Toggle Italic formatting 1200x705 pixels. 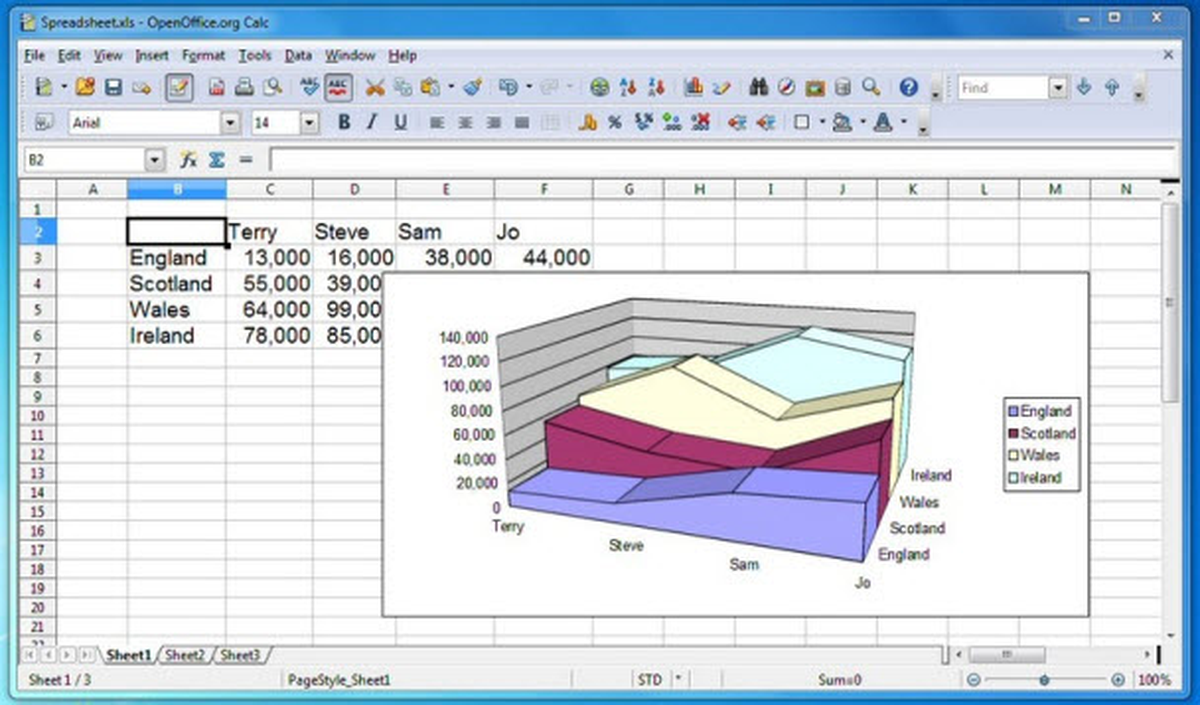[x=372, y=123]
